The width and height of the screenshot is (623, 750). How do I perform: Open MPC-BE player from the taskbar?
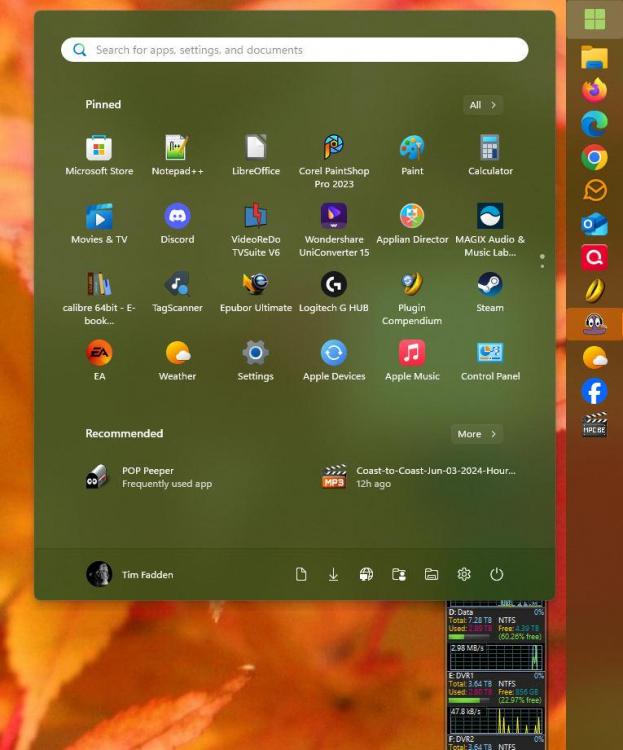click(x=595, y=424)
